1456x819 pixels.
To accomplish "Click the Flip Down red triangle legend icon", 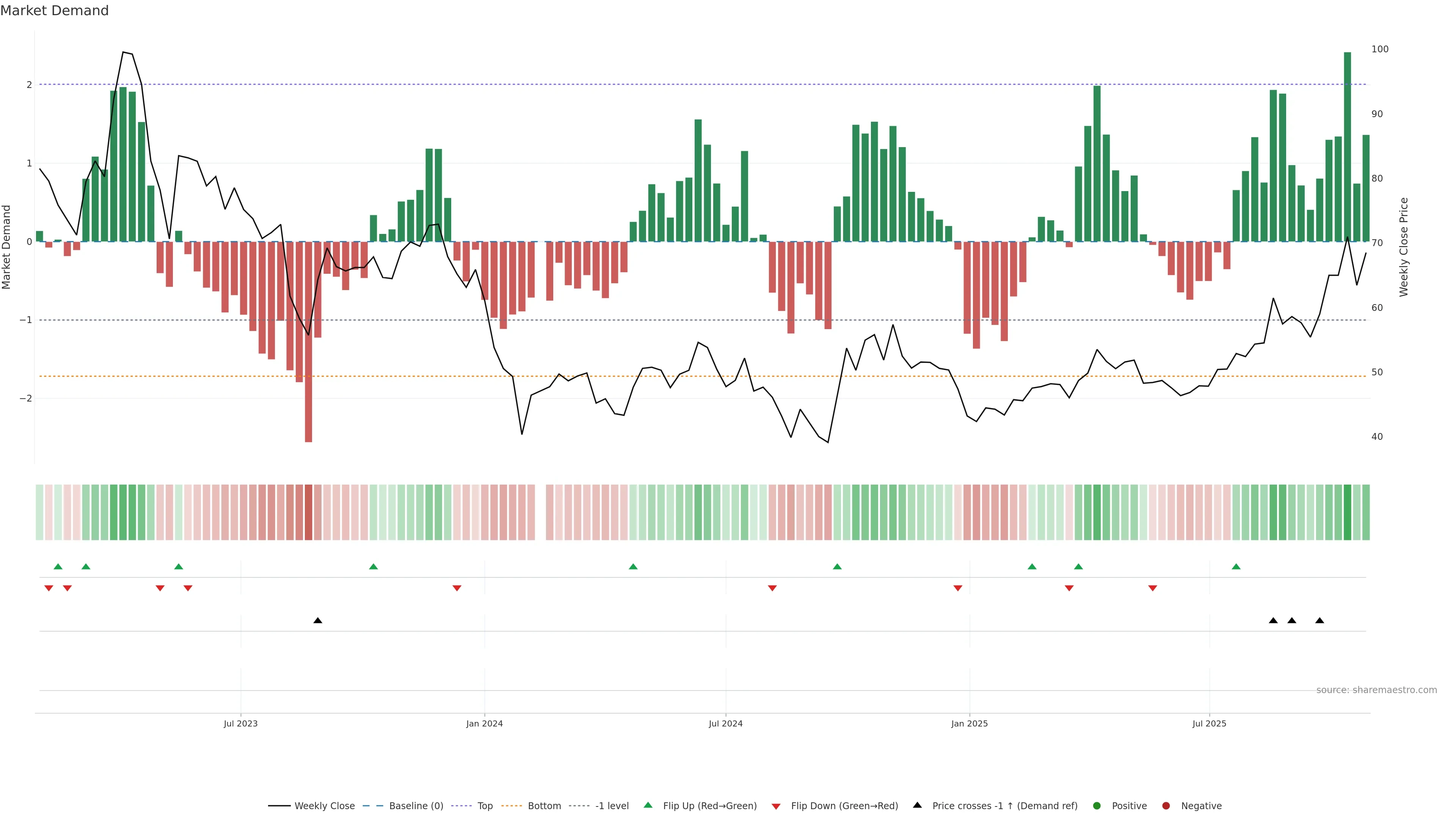I will pos(776,806).
